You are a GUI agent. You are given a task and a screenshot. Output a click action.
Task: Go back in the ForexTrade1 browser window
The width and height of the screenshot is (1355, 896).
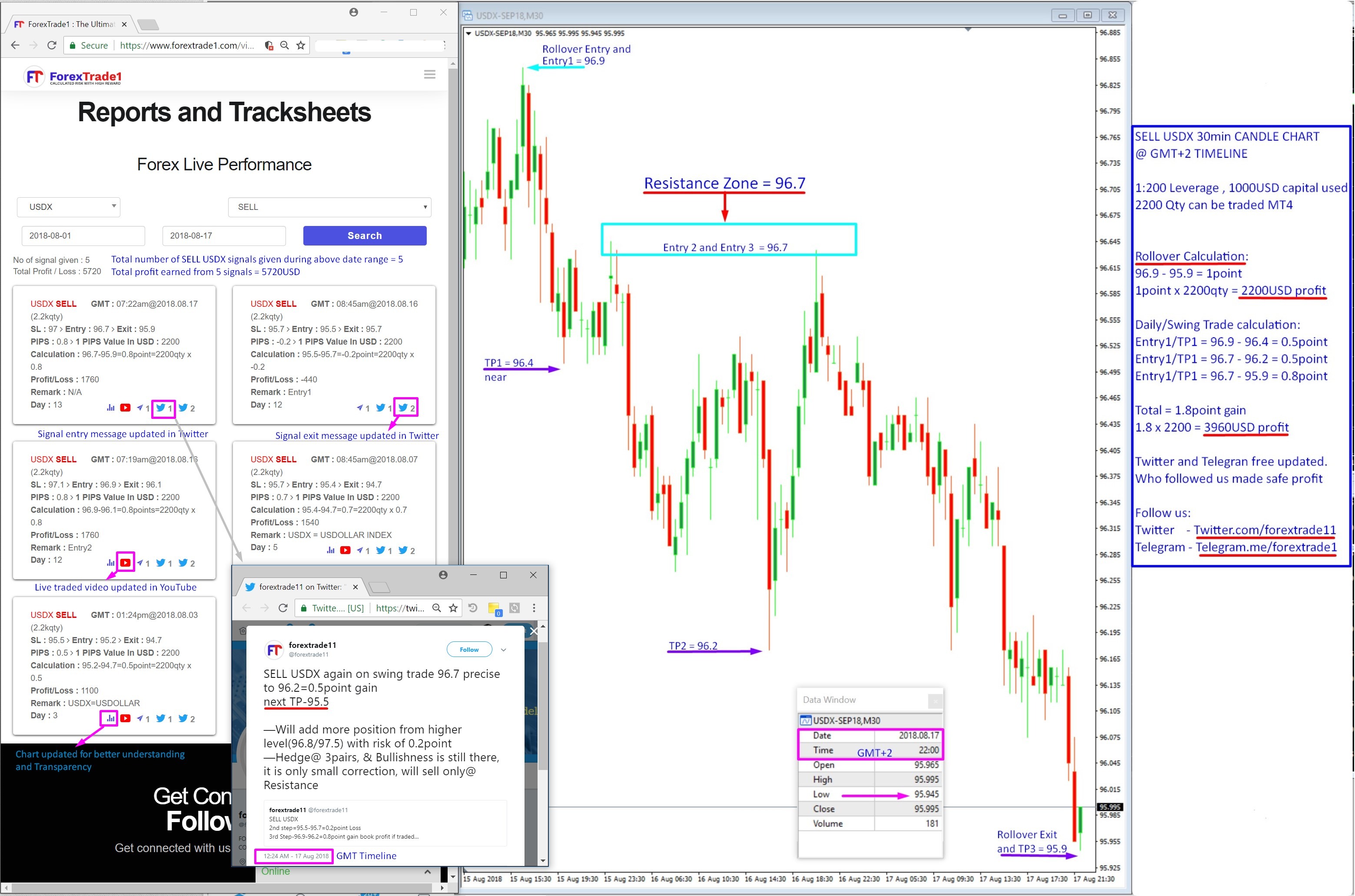[x=15, y=45]
